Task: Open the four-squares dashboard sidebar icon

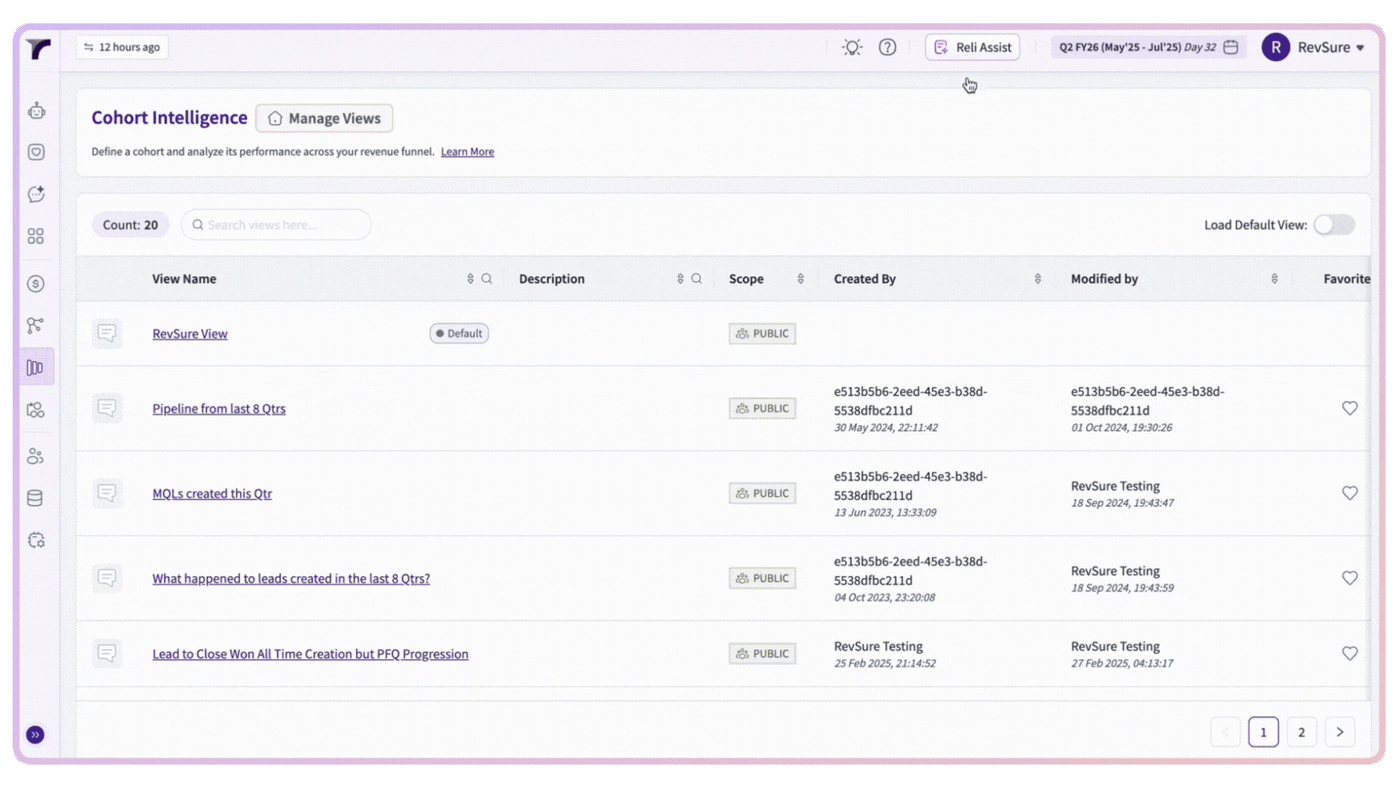Action: tap(36, 236)
